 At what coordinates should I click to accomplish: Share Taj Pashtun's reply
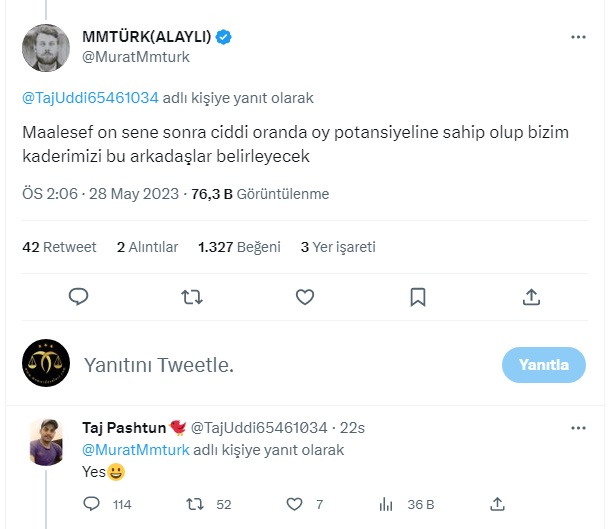tap(497, 504)
